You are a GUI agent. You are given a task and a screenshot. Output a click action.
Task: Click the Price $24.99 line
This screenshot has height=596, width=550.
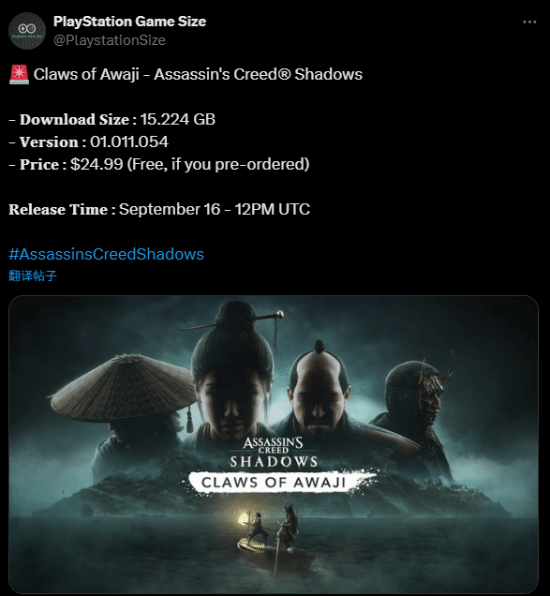point(159,164)
